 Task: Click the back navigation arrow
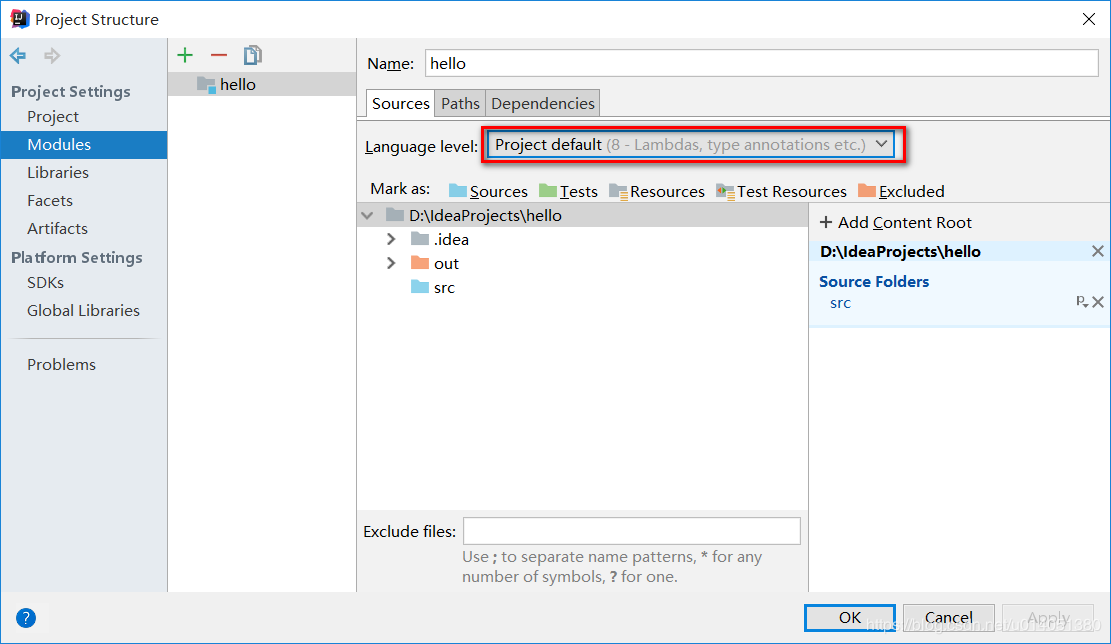[18, 56]
